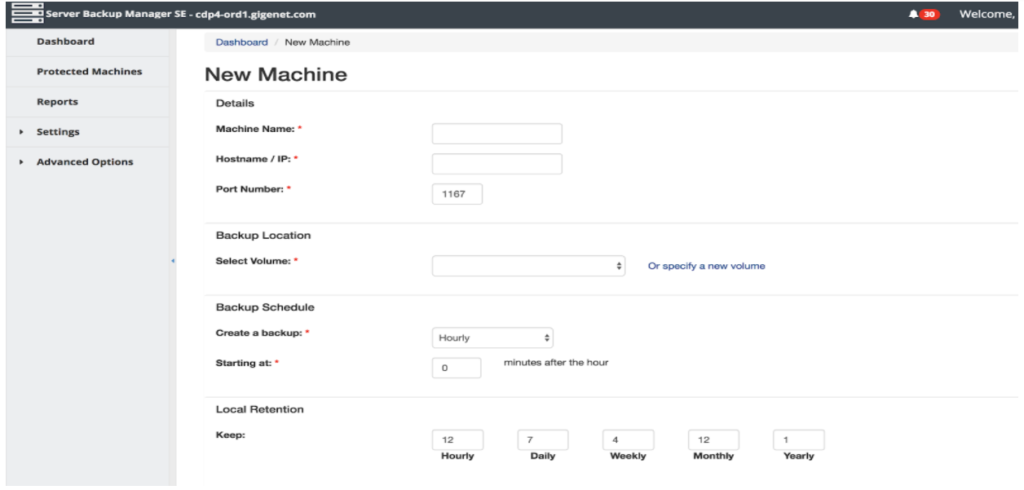Click the 'Port Number:' label
Viewport: 1024px width, 490px height.
coord(251,189)
